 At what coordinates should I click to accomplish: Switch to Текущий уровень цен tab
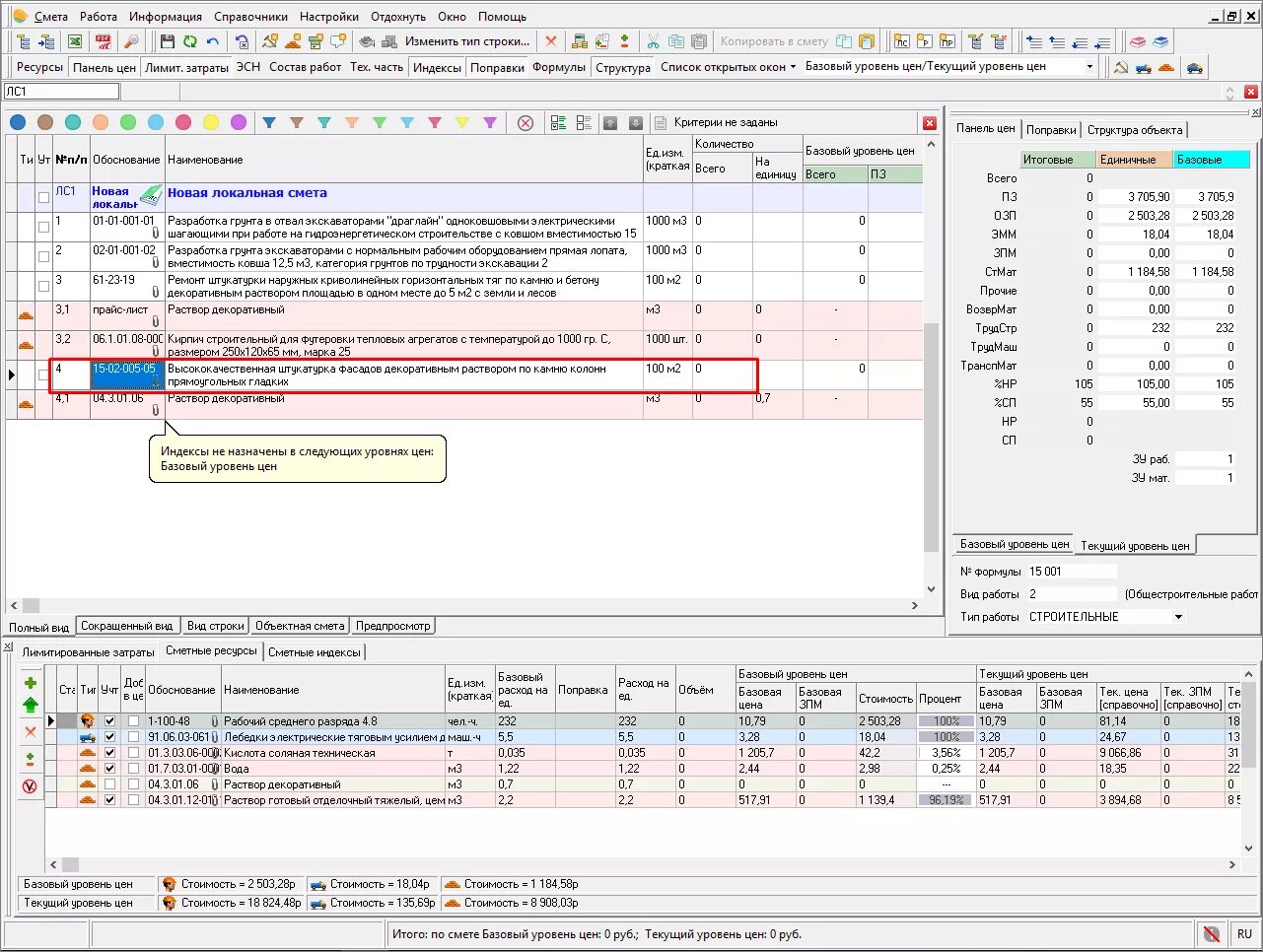pos(1135,546)
